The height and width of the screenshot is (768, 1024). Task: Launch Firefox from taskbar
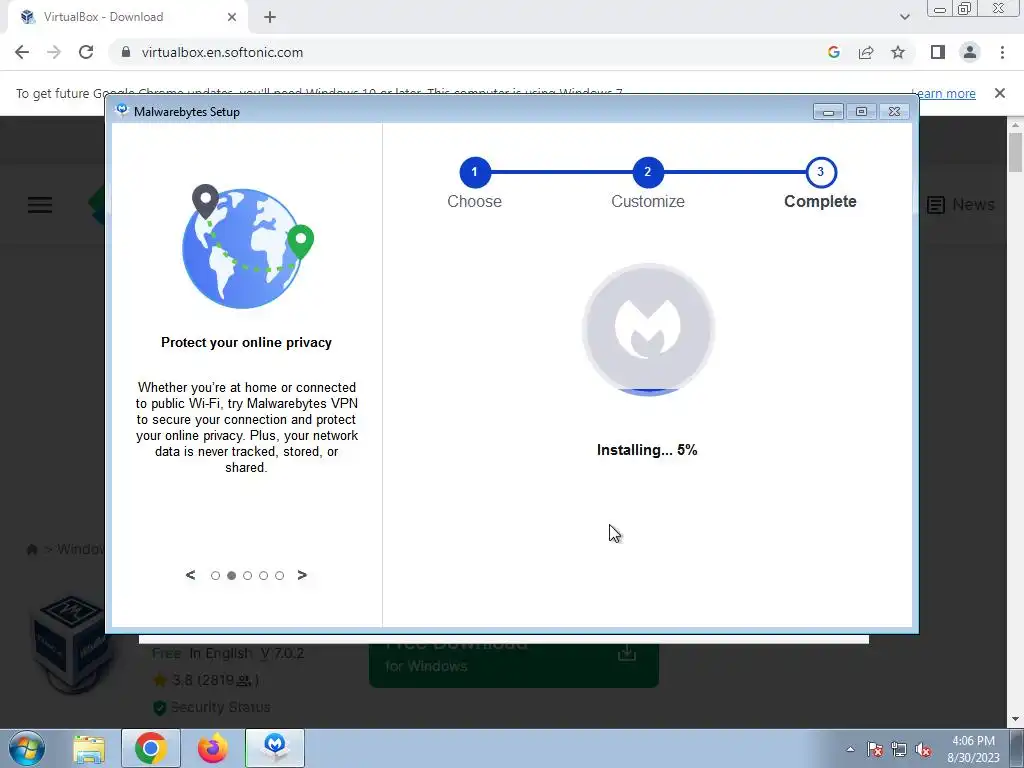click(x=213, y=748)
